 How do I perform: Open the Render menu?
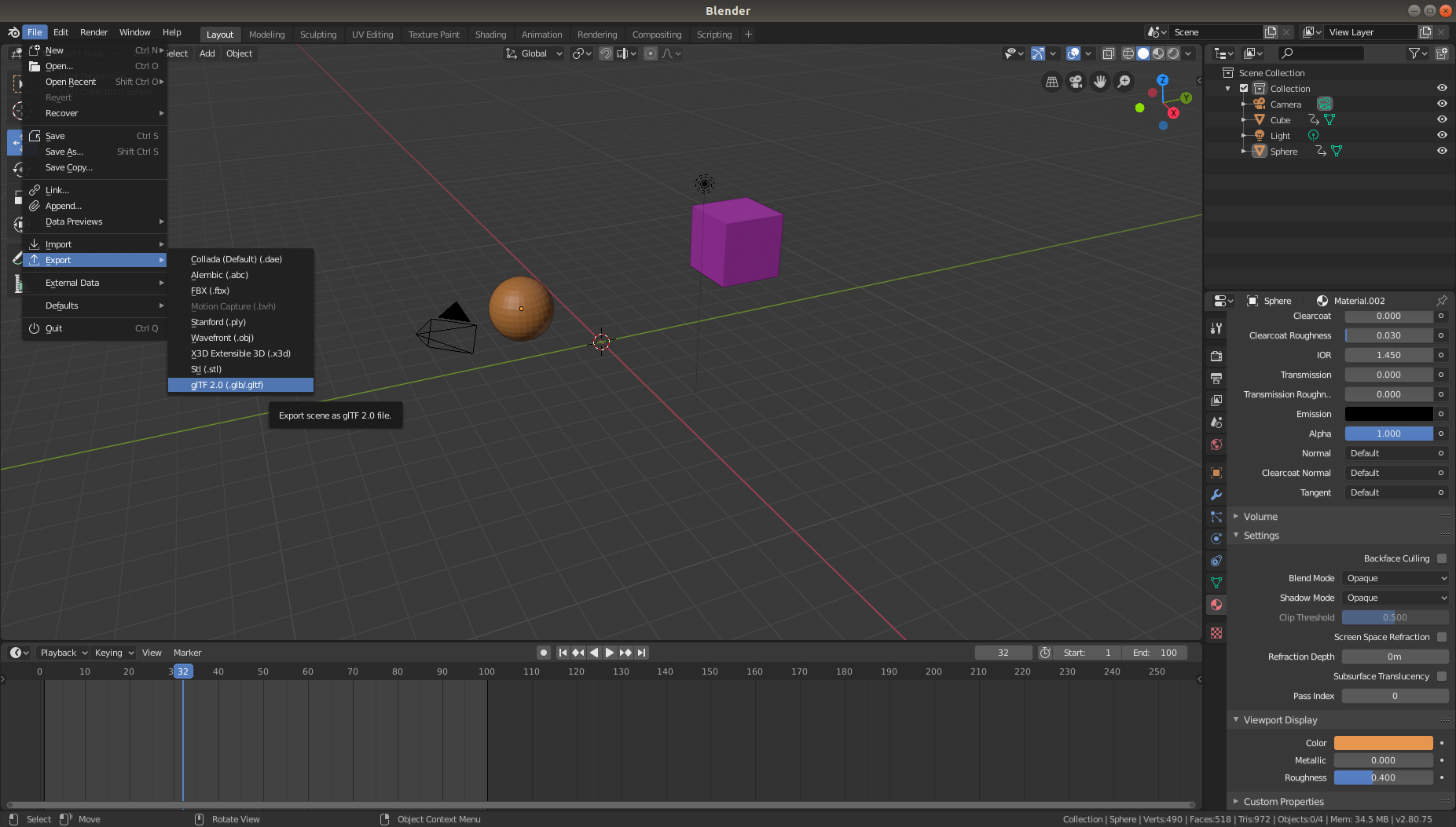pos(94,32)
